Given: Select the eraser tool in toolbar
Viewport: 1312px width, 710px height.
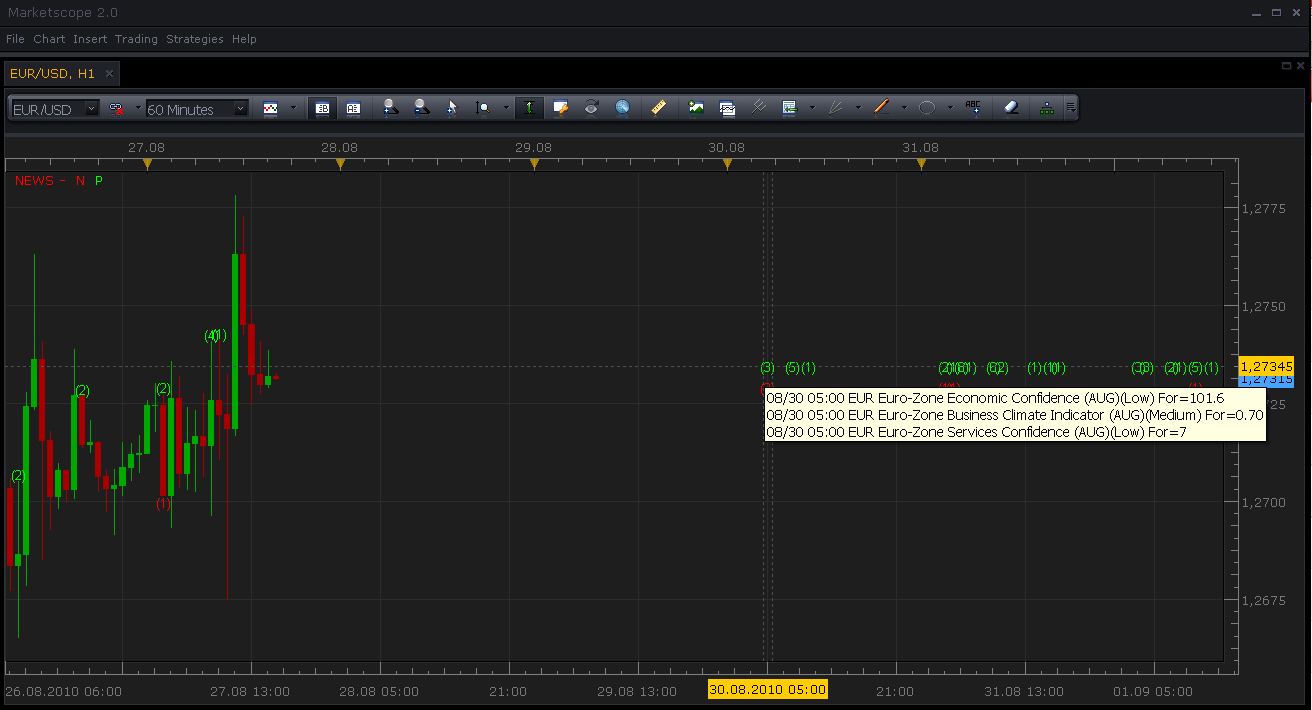Looking at the screenshot, I should point(1011,108).
